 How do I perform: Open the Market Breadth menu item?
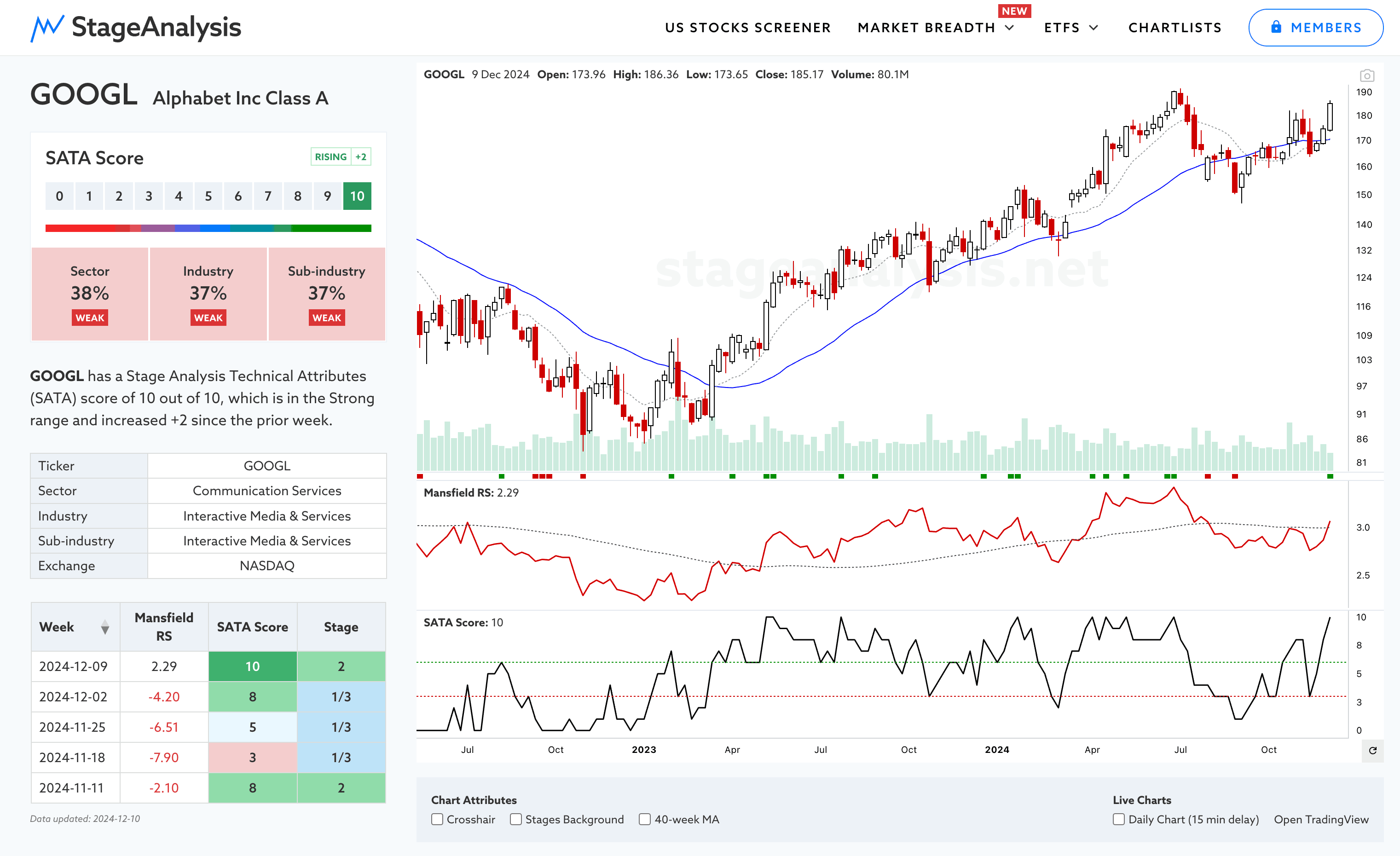[926, 27]
